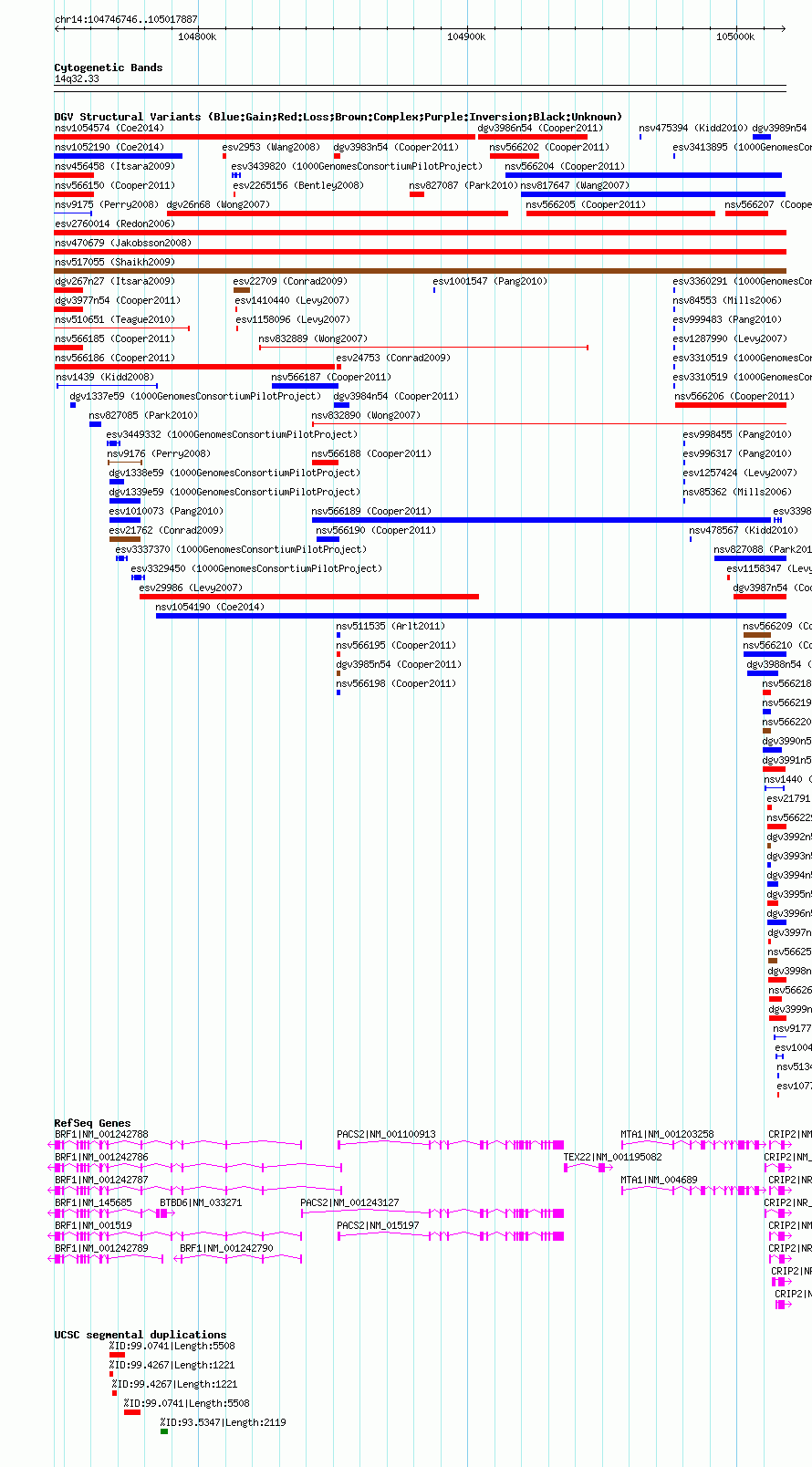The height and width of the screenshot is (1467, 812).
Task: Click the 104800k scale tick label
Action: 197,36
